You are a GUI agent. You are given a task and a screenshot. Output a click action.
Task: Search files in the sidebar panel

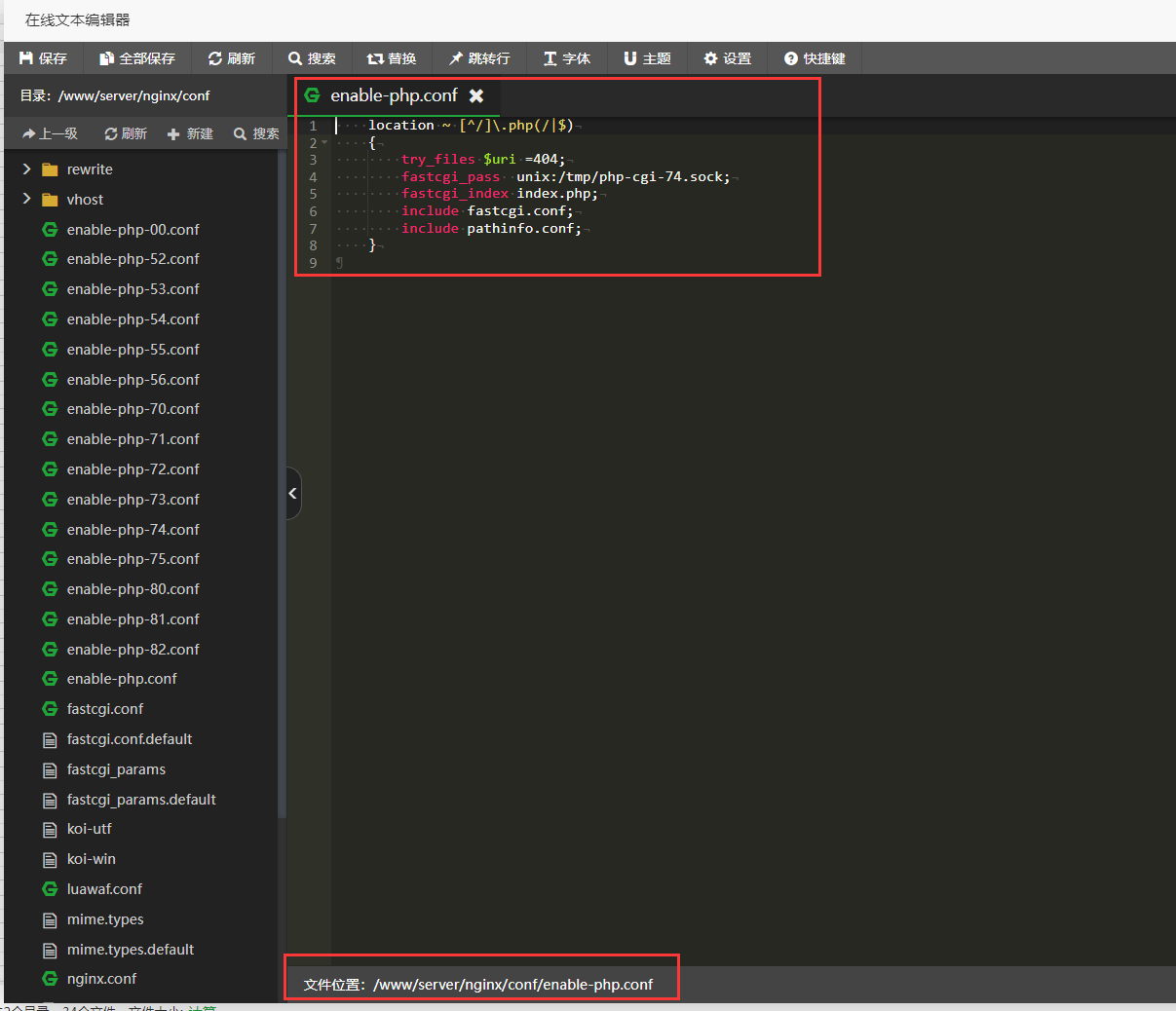click(x=256, y=133)
